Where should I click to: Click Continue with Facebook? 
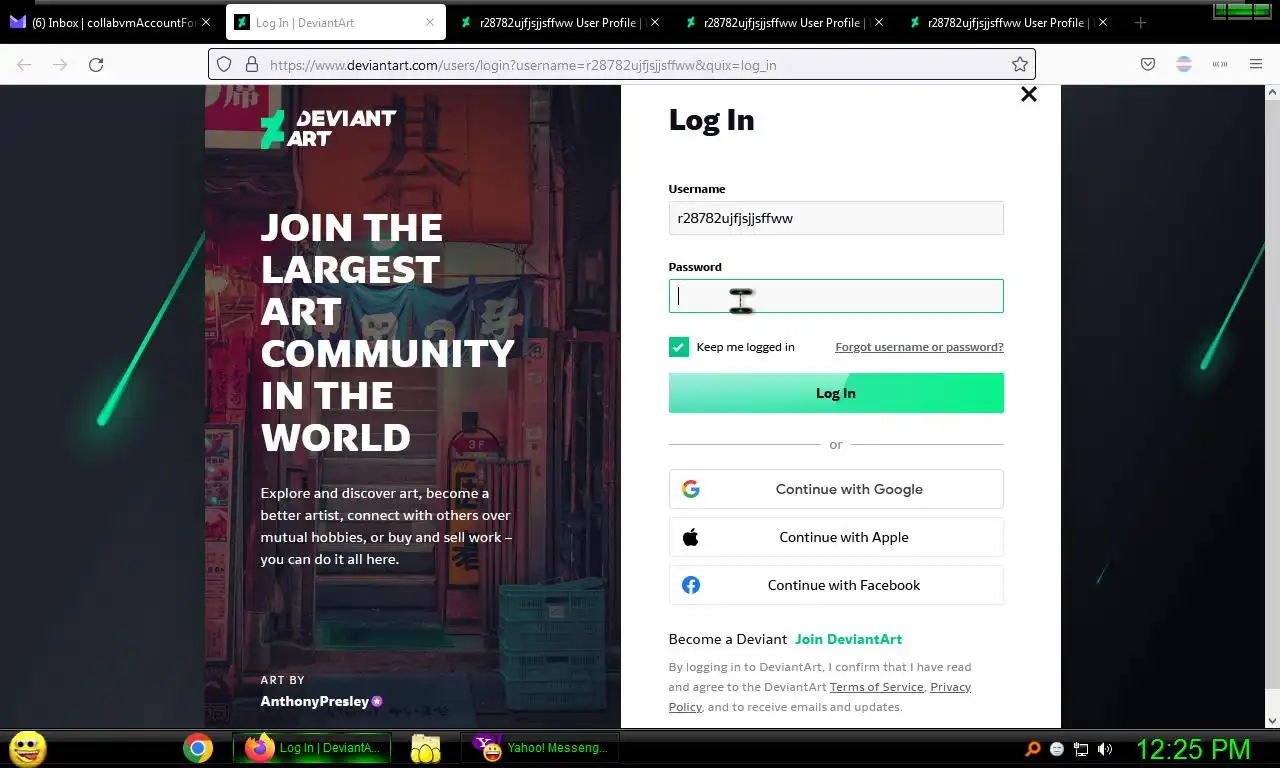tap(836, 585)
